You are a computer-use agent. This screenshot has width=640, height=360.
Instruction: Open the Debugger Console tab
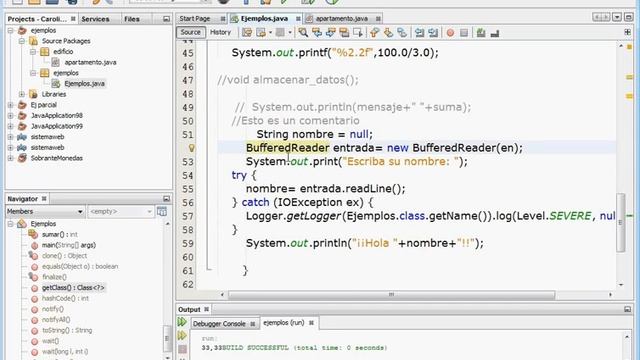pos(219,324)
